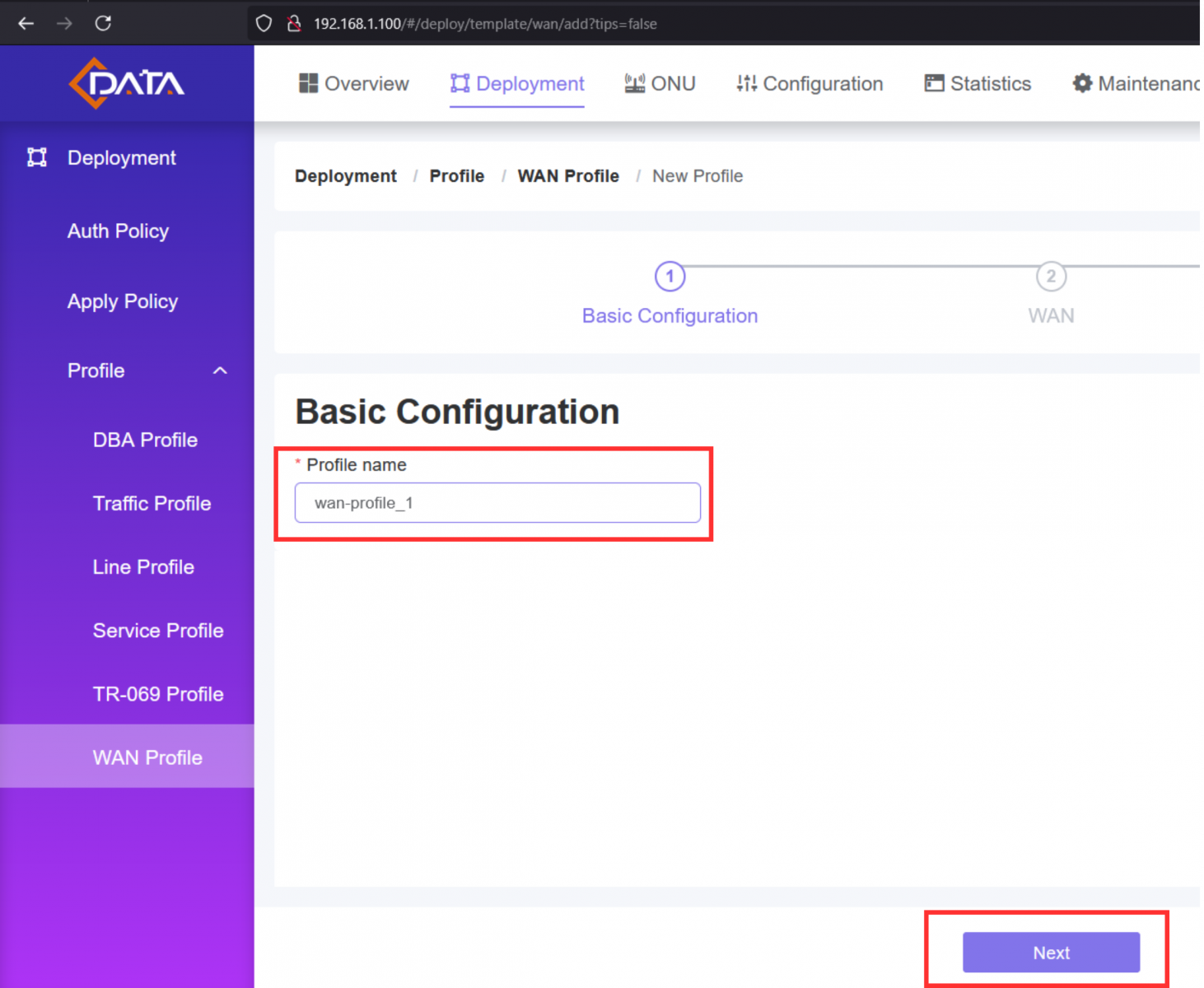Click inside the Profile name field
Screen dimensions: 1204x988
point(497,502)
